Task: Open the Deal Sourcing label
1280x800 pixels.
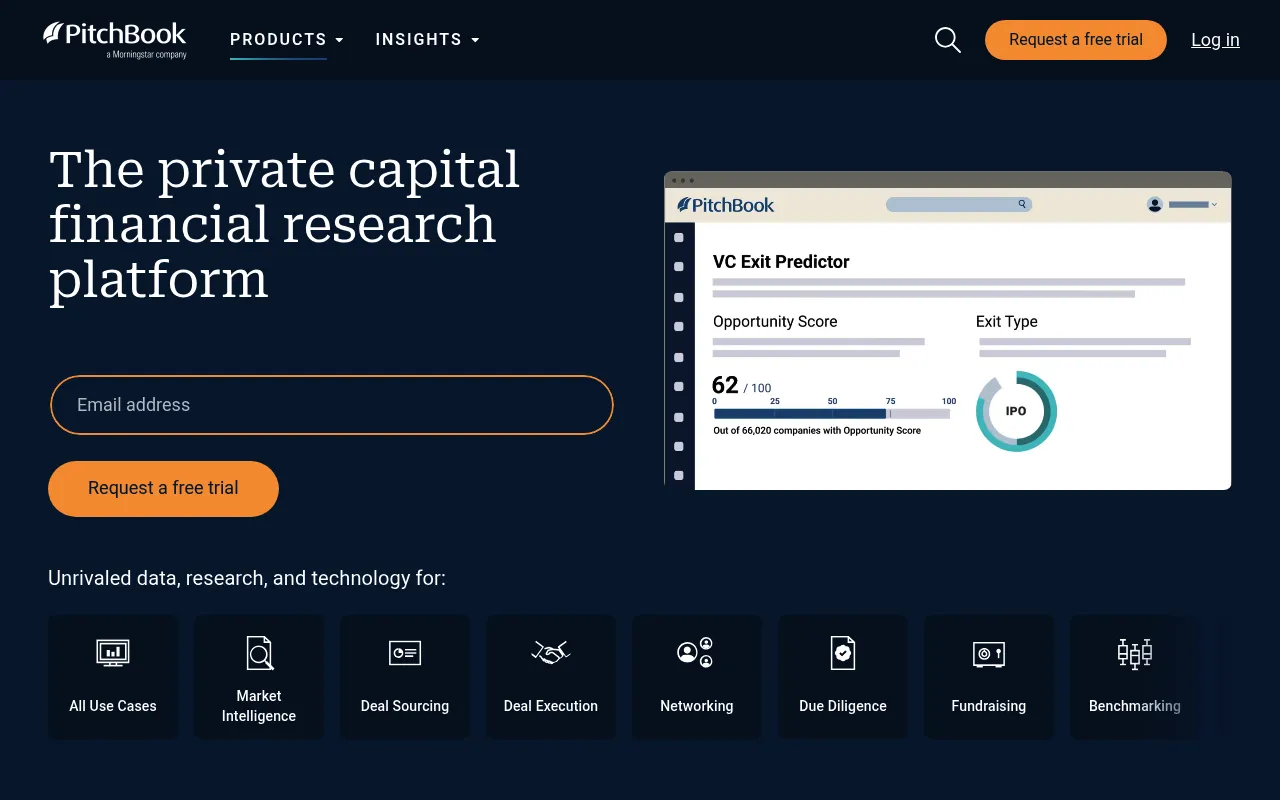Action: click(405, 706)
